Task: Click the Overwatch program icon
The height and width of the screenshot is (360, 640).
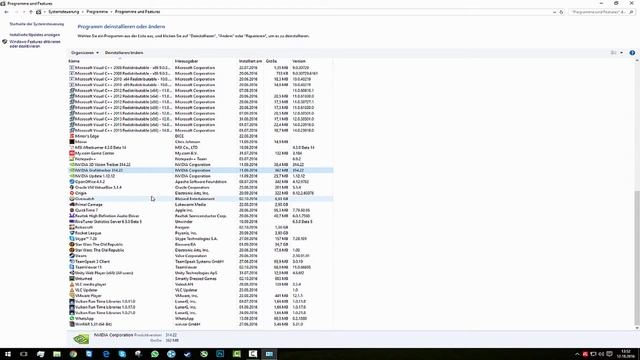Action: tap(72, 199)
